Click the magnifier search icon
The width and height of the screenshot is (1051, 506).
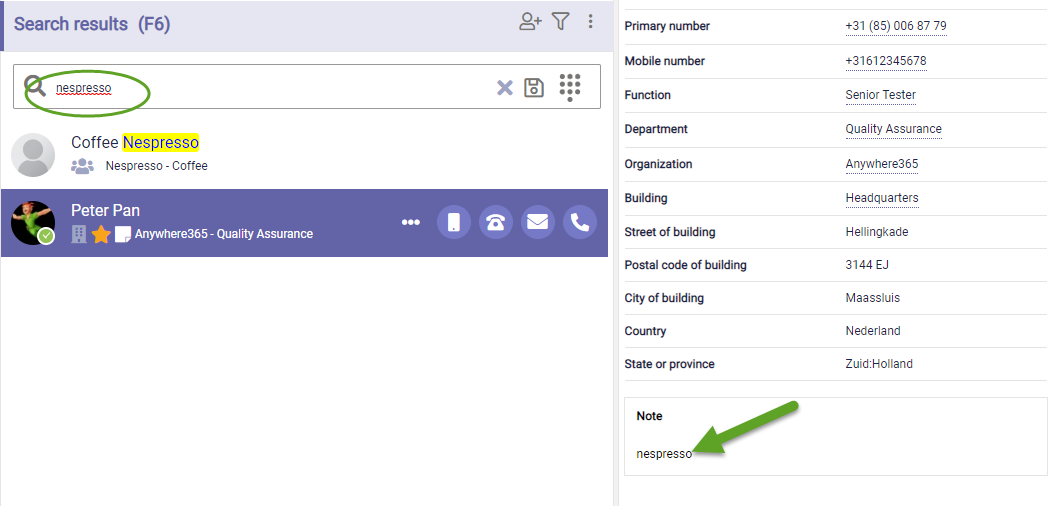[x=35, y=86]
